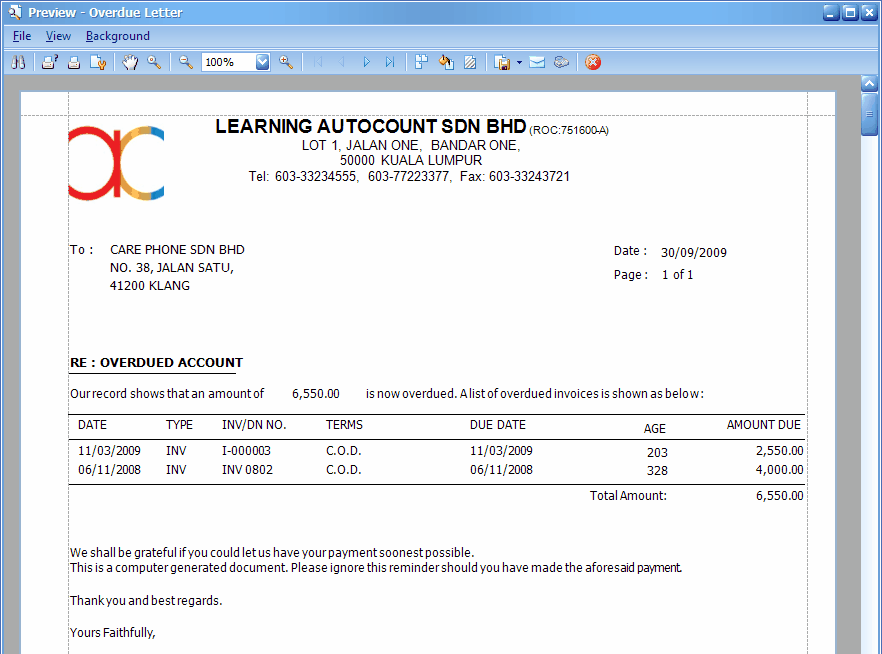Click the company logo image
The height and width of the screenshot is (654, 882).
coord(116,163)
